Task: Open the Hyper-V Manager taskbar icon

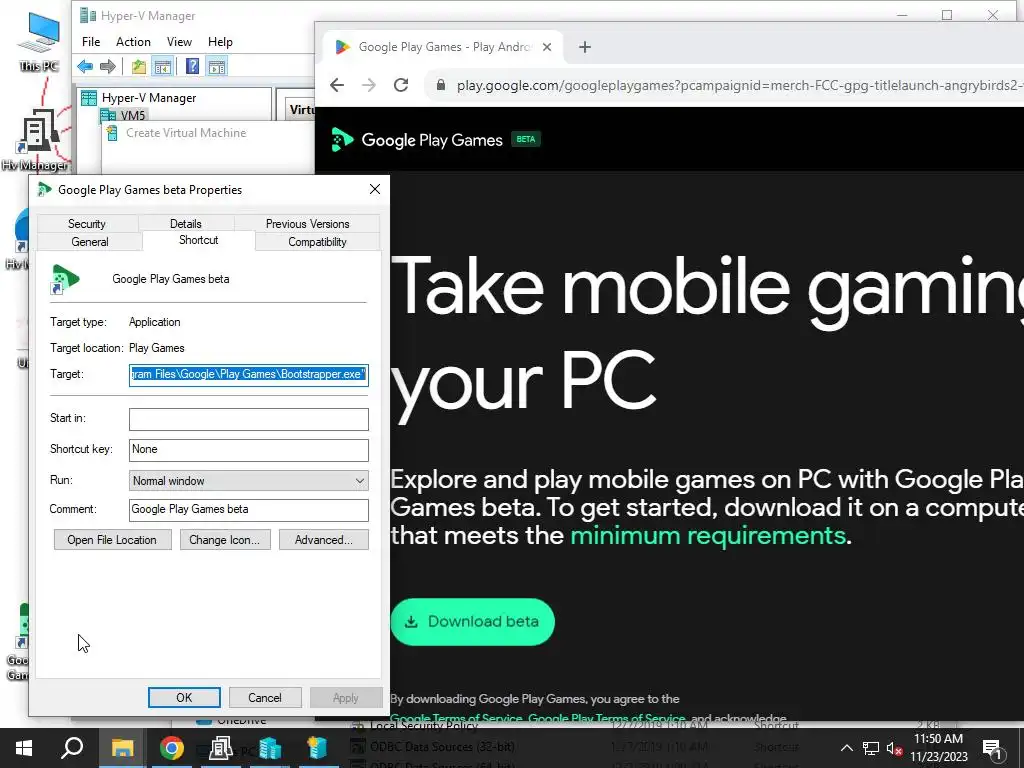Action: pos(269,748)
